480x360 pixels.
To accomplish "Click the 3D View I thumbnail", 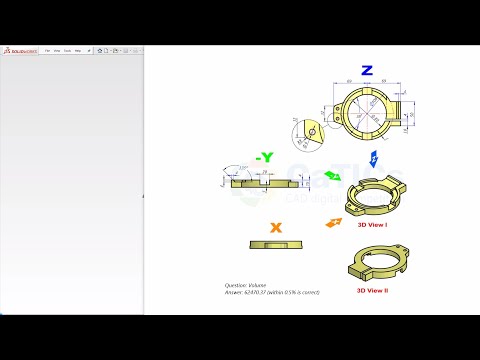I will pyautogui.click(x=376, y=197).
